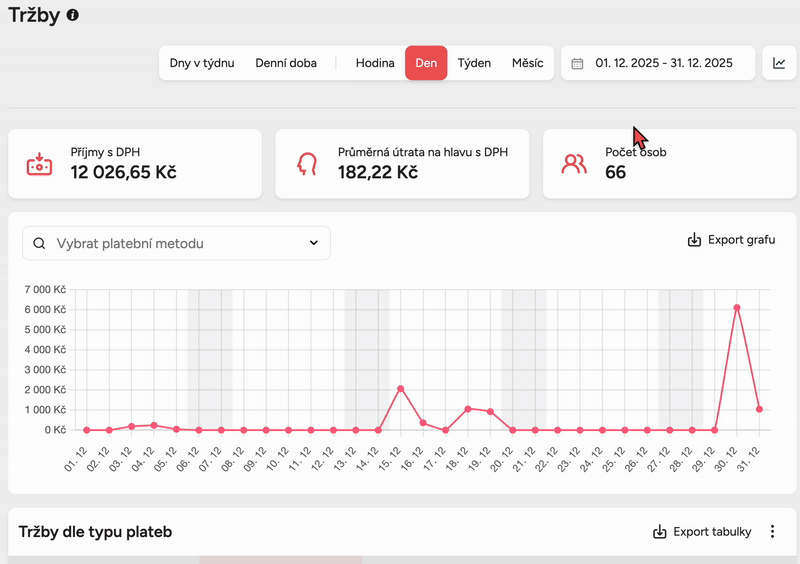
Task: Click the magnifier icon in payment method field
Action: 40,243
